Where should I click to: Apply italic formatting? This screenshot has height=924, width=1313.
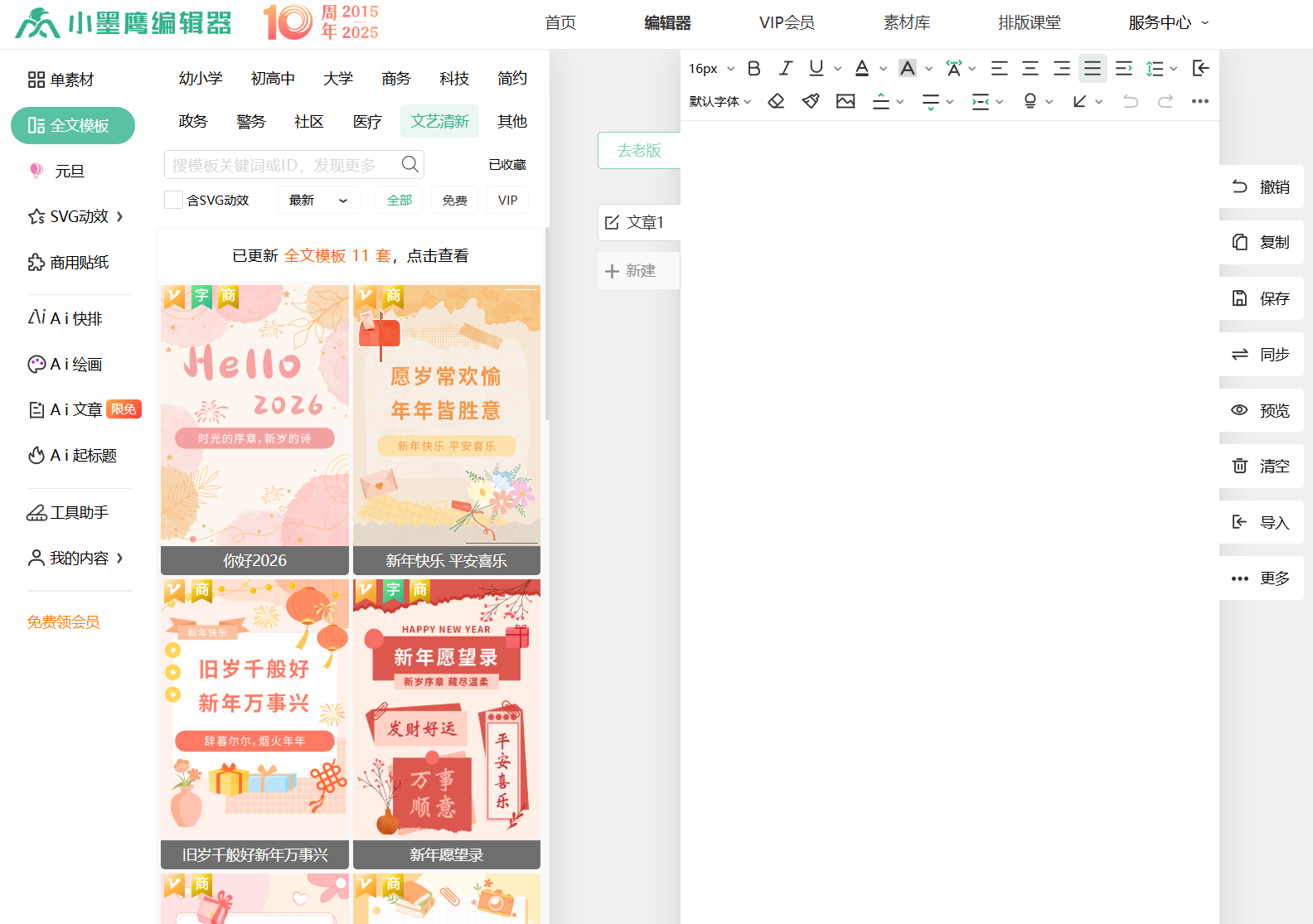(x=785, y=68)
